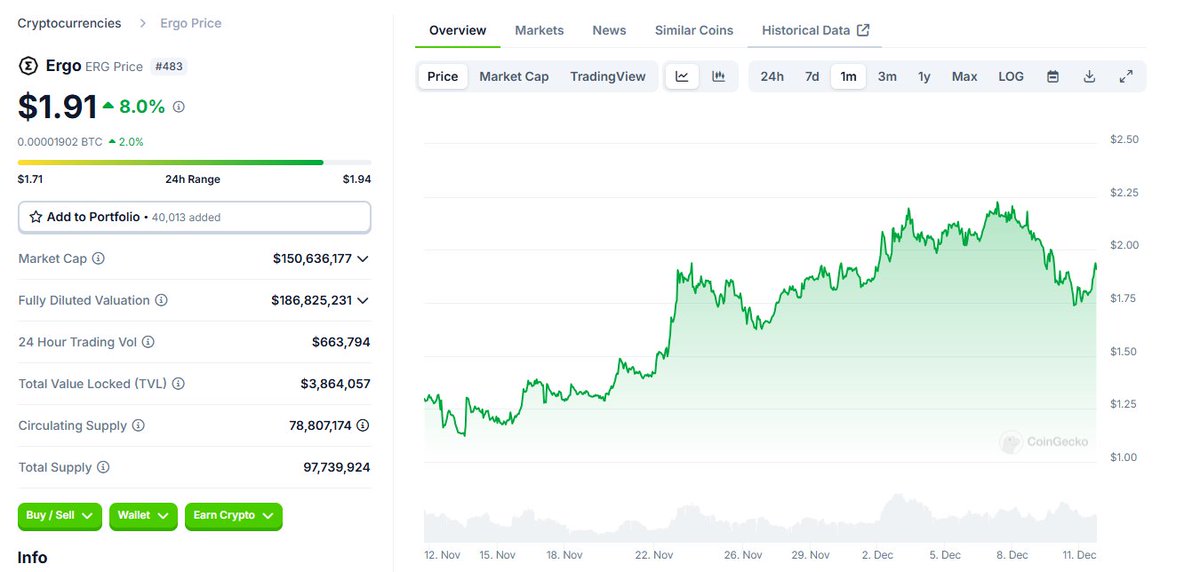
Task: Click Add to Portfolio button
Action: tap(194, 217)
